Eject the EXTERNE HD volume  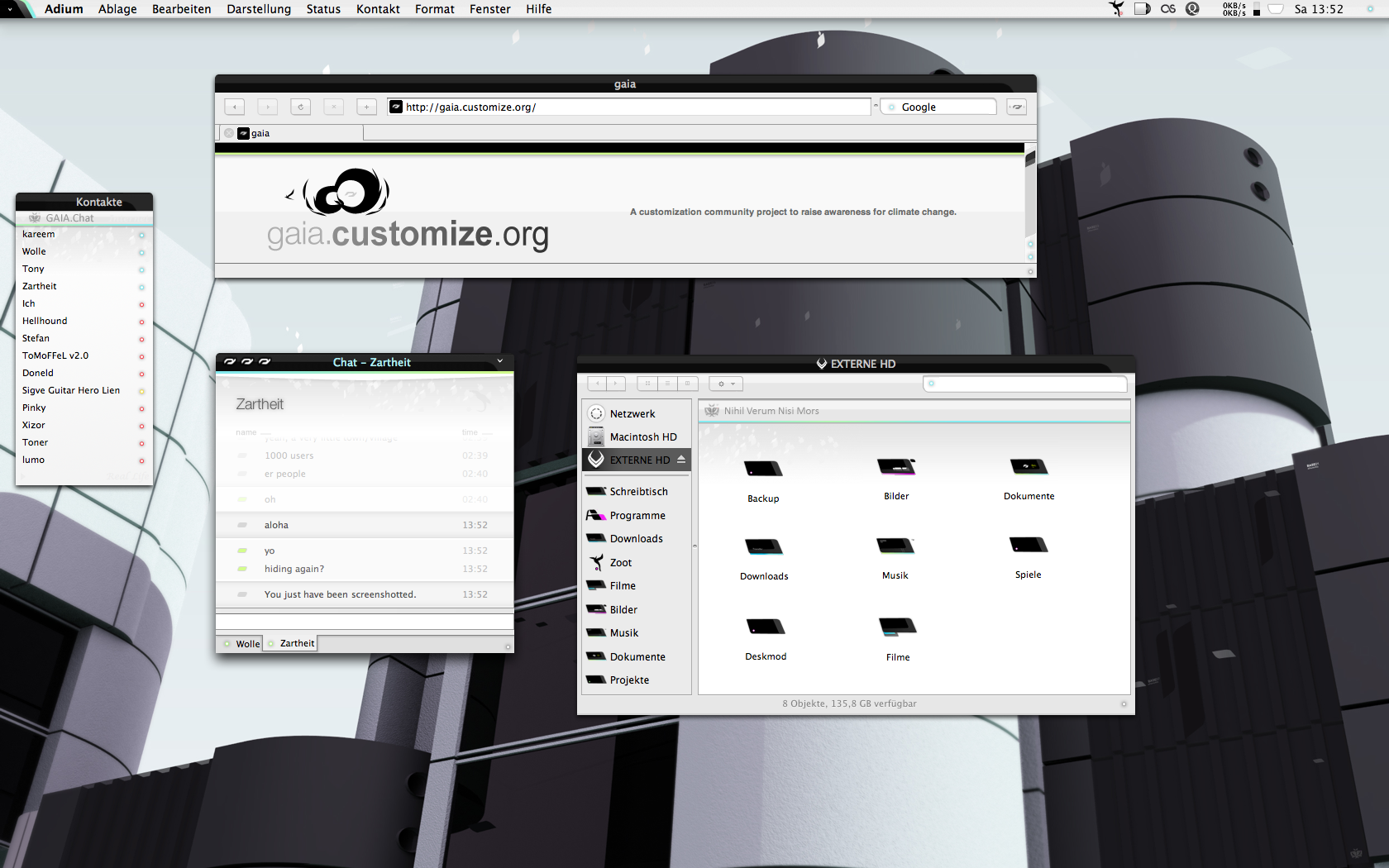pos(681,460)
